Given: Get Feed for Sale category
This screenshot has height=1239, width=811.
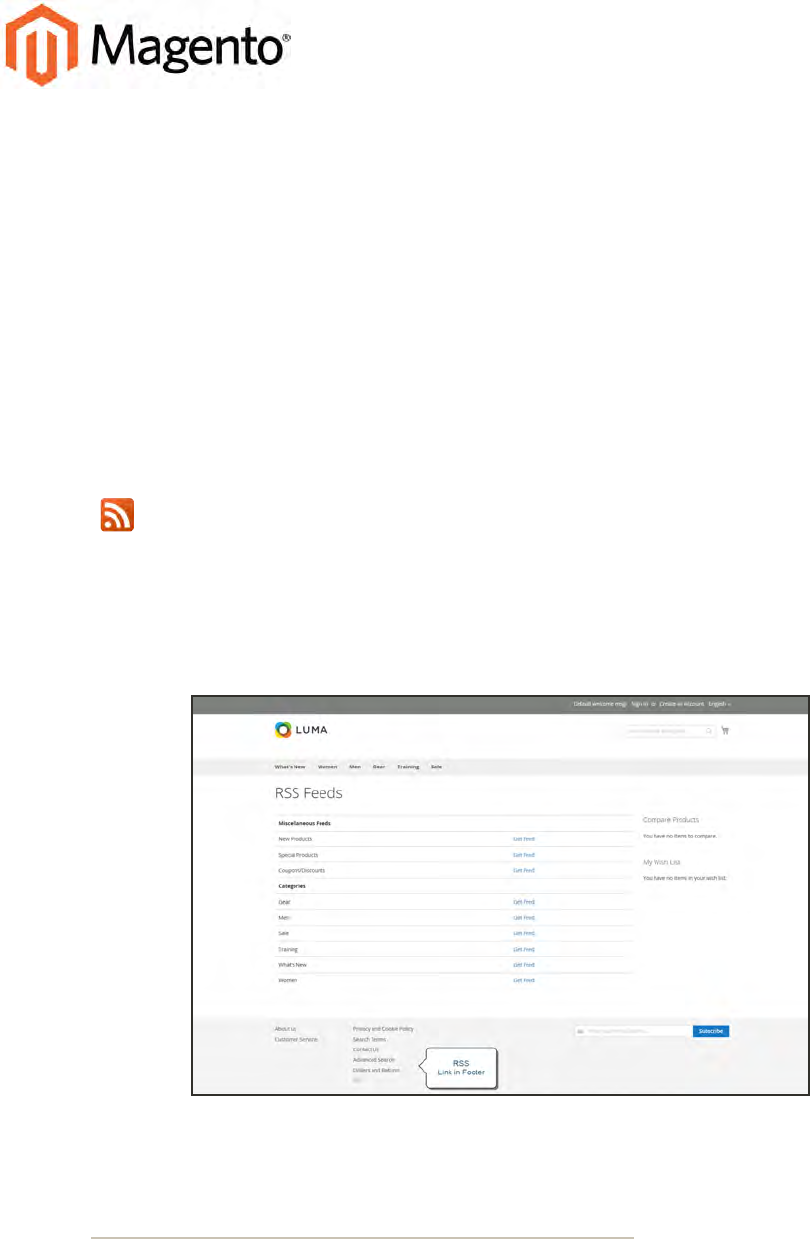Looking at the screenshot, I should click(x=524, y=933).
